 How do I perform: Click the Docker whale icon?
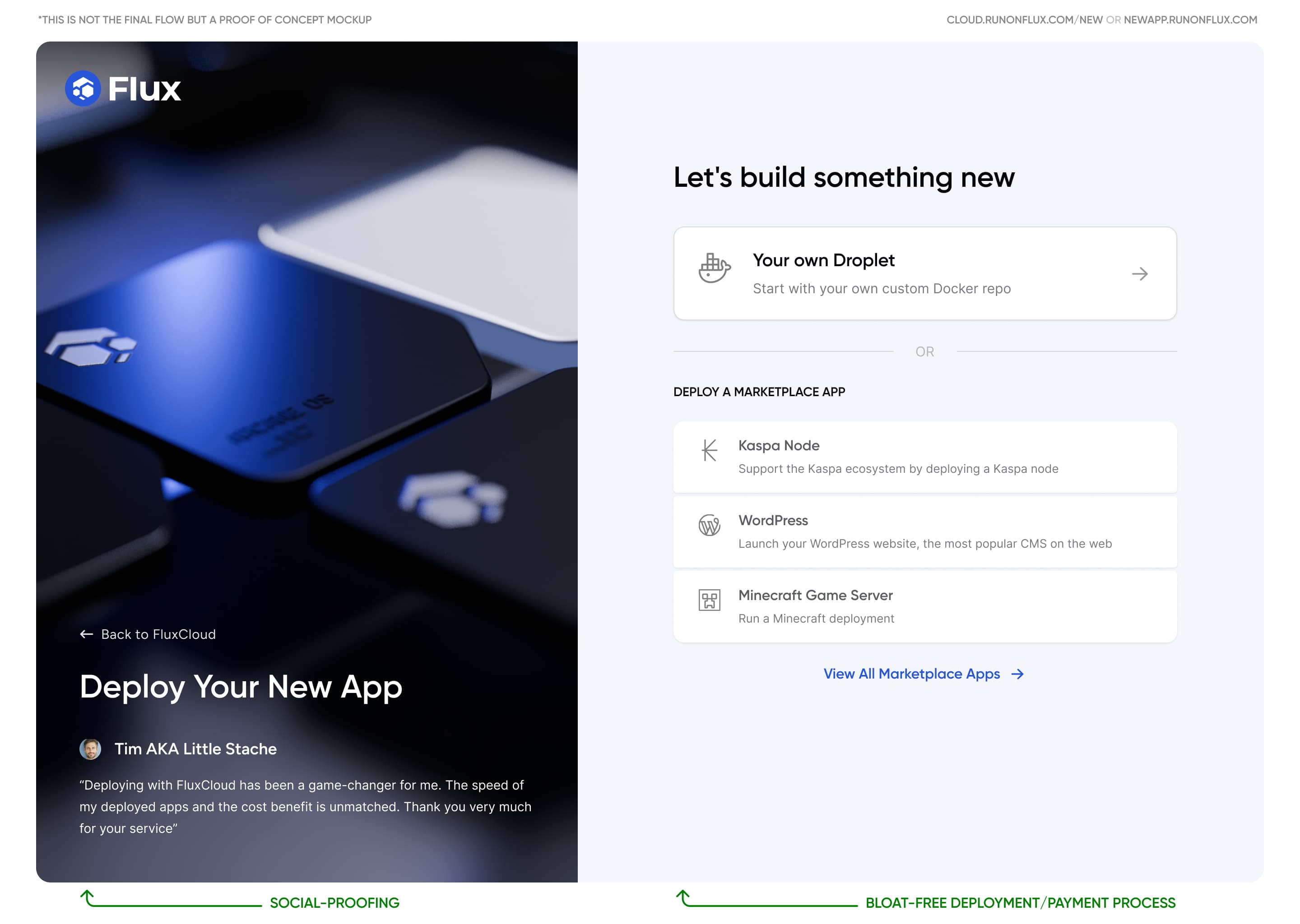pyautogui.click(x=714, y=268)
